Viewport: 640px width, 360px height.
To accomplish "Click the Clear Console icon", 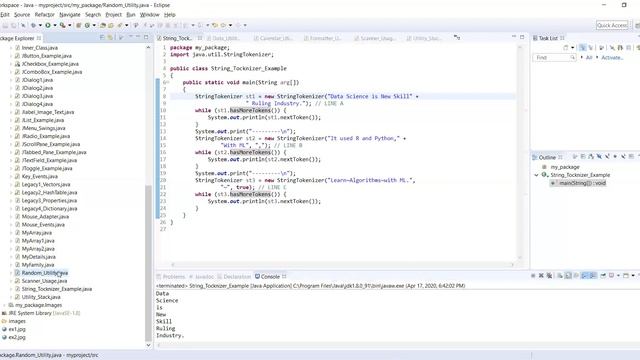I will 560,276.
